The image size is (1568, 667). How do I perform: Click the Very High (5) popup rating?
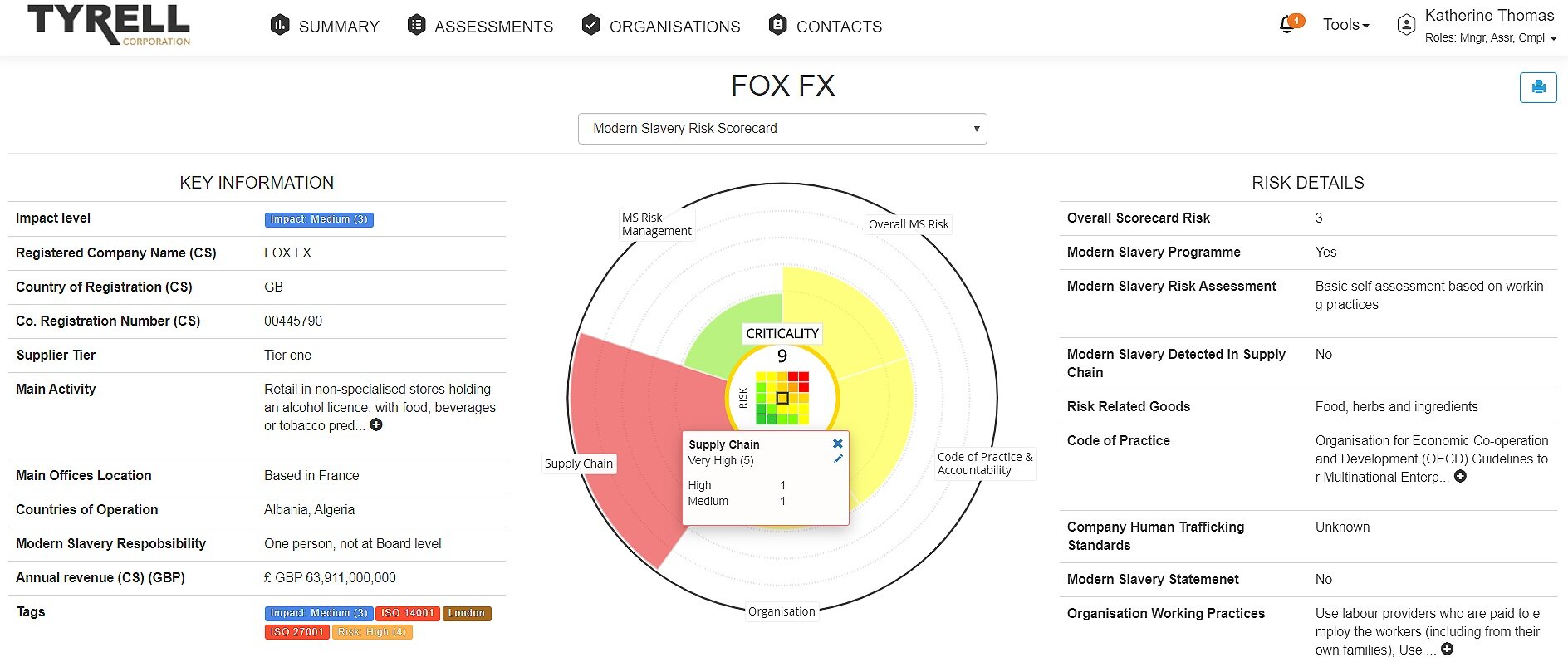(x=721, y=460)
